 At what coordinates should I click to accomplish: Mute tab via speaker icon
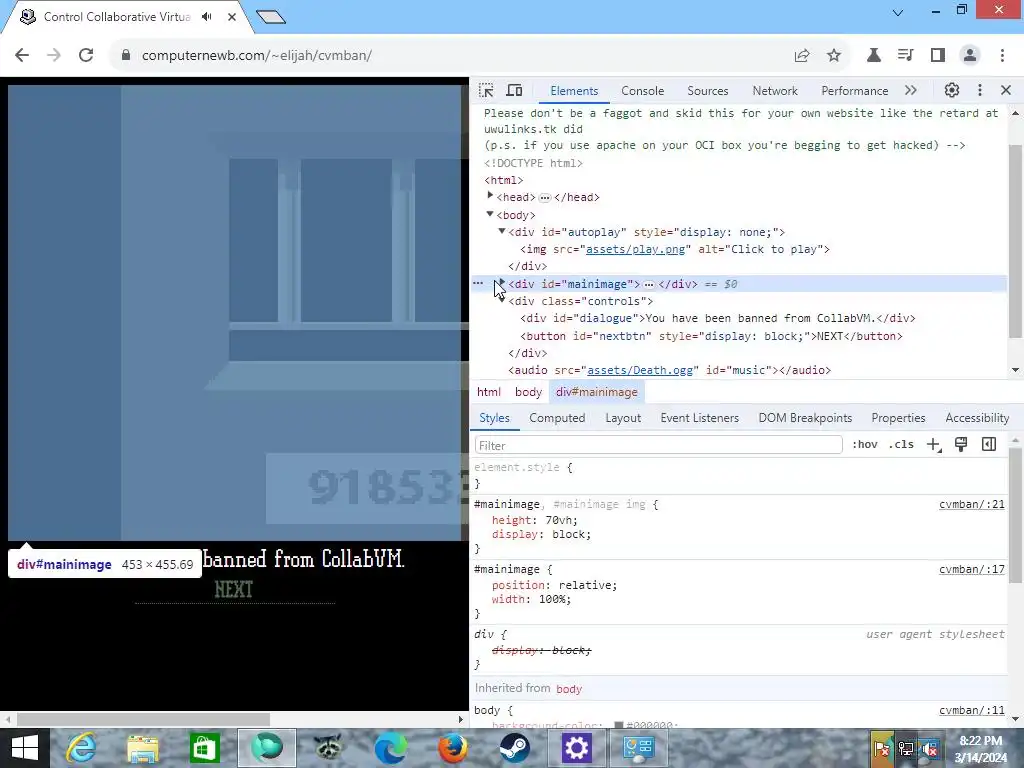point(207,17)
